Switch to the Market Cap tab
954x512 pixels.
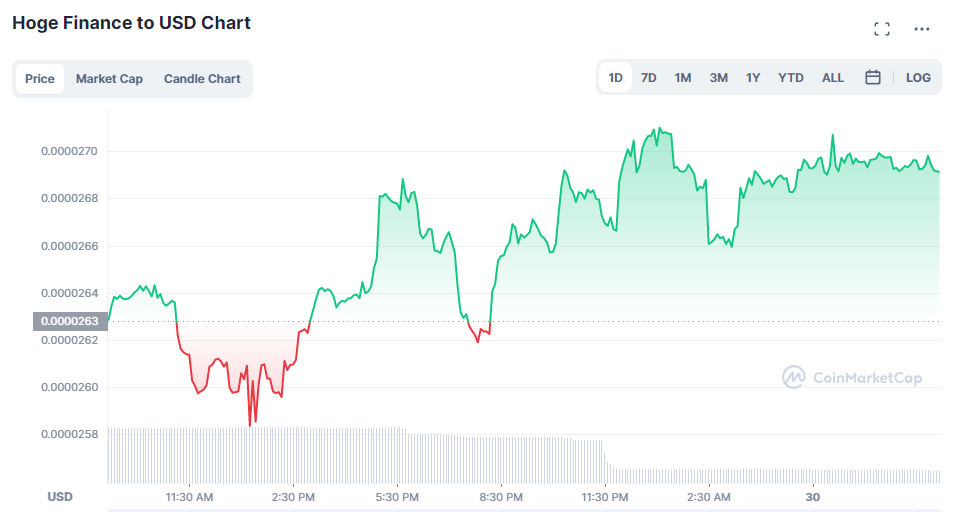pyautogui.click(x=109, y=78)
